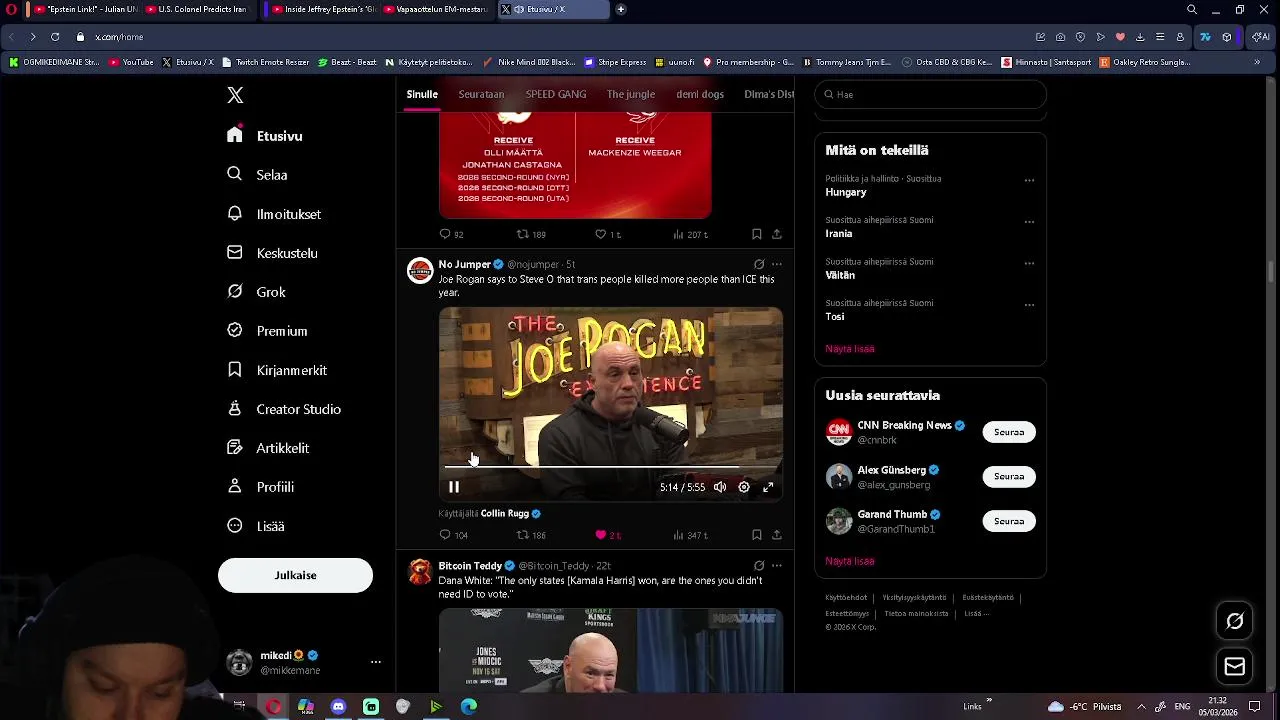Follow Alex Günsberg

pos(1009,476)
